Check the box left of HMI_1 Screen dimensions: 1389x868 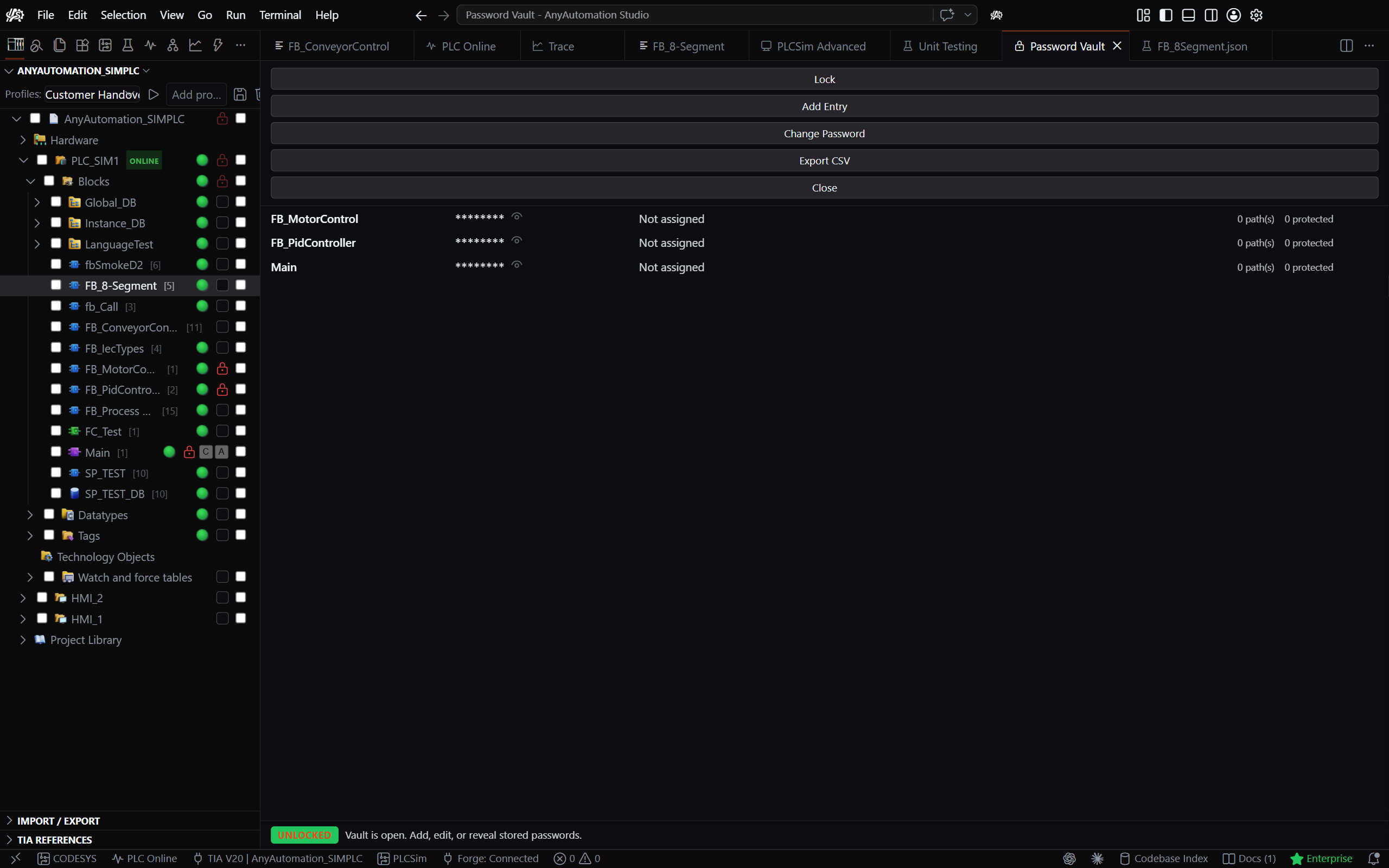[42, 618]
